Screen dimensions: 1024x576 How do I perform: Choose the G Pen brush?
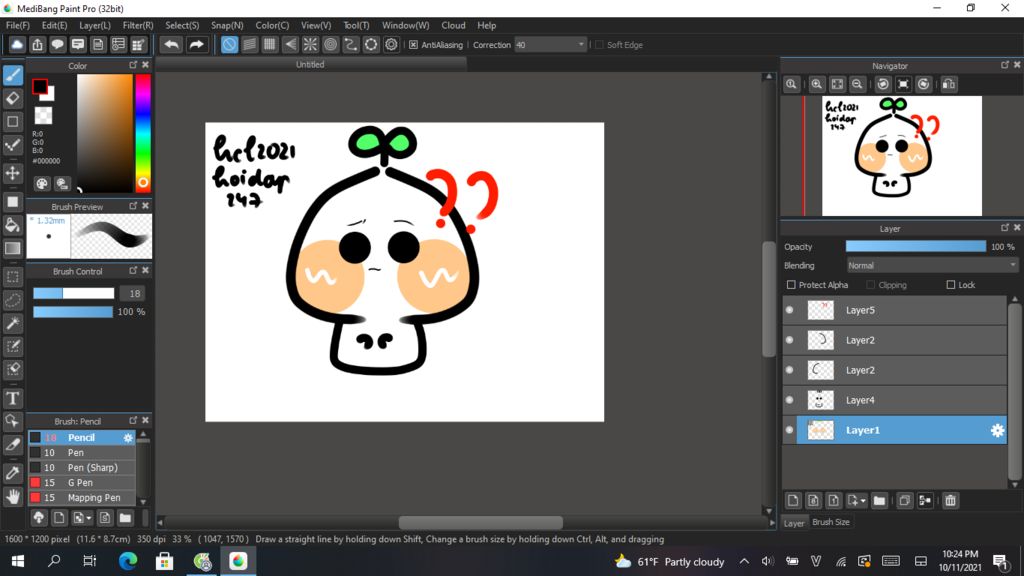click(x=82, y=483)
